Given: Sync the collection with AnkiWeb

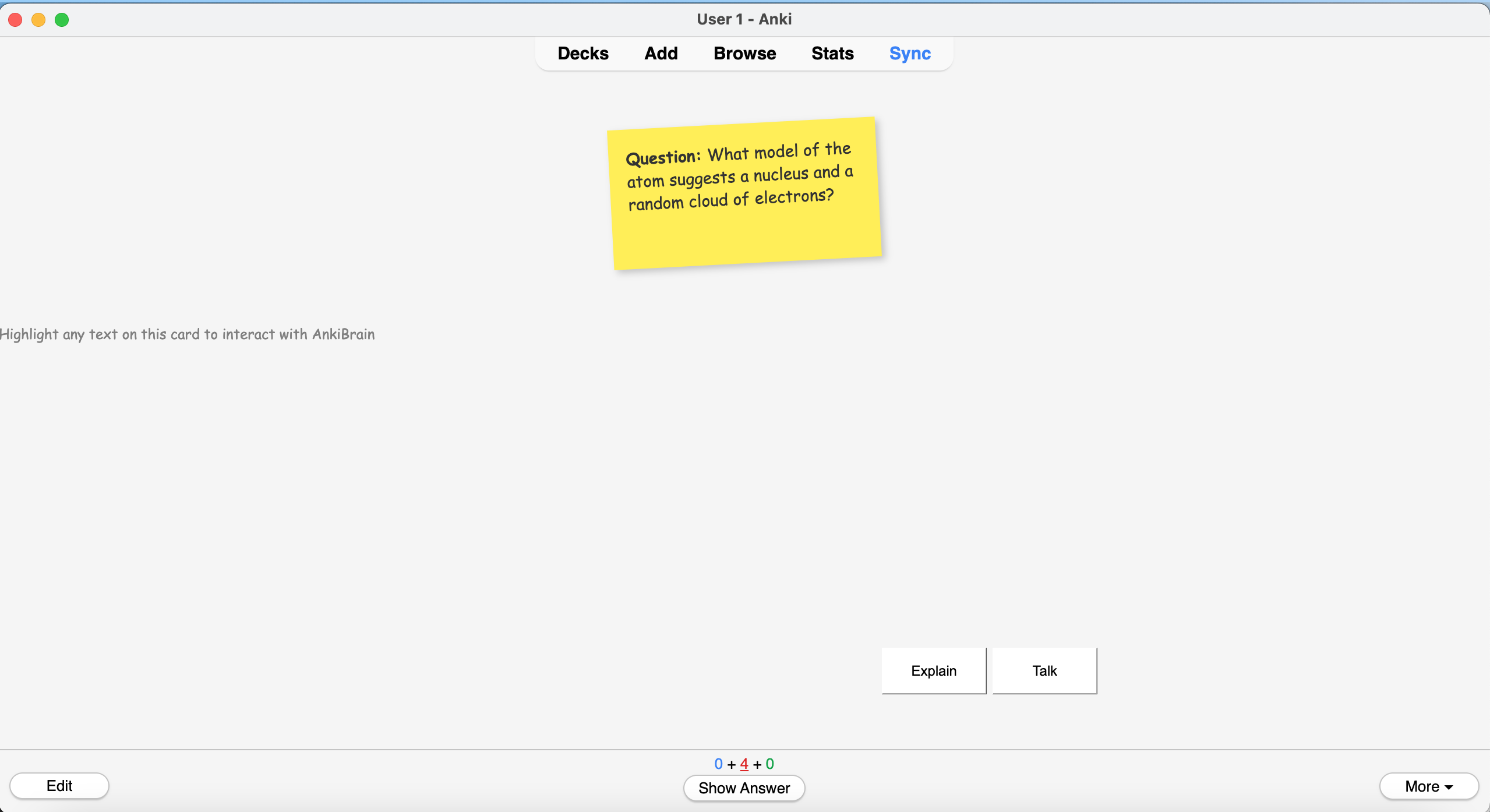Looking at the screenshot, I should tap(909, 54).
